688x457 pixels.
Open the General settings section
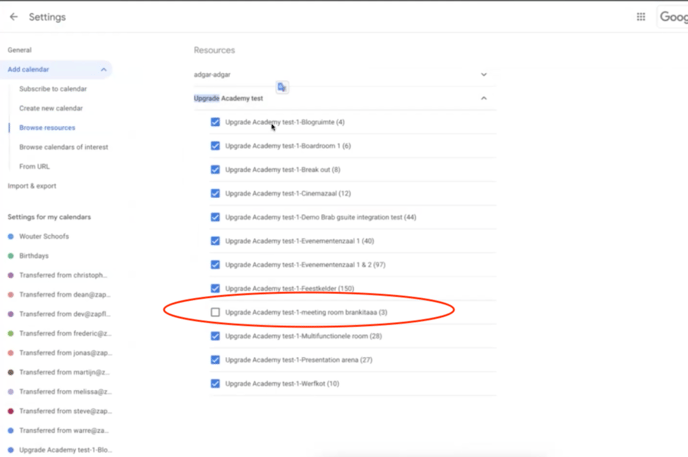20,50
